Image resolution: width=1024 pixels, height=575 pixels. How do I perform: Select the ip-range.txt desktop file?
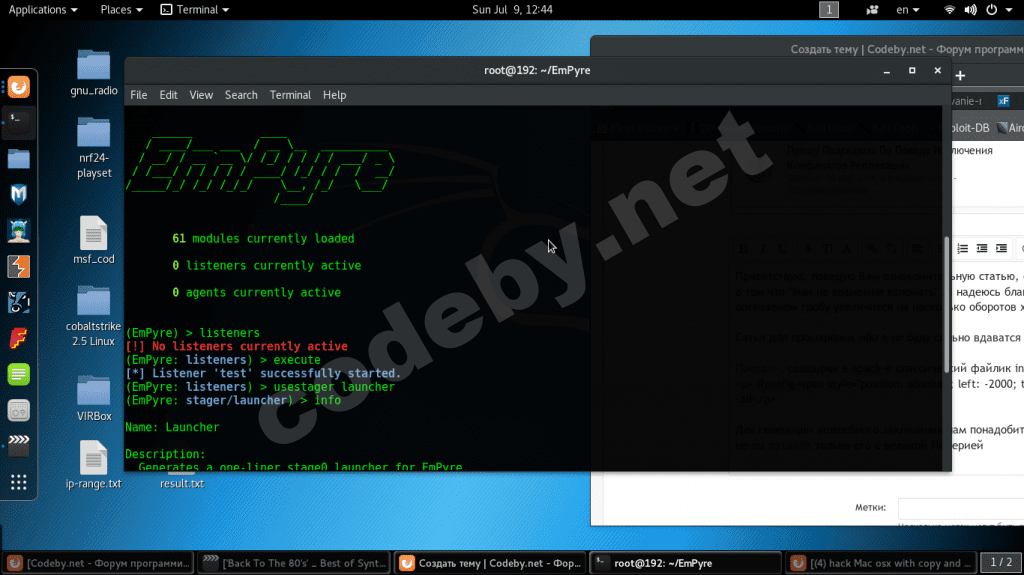point(93,465)
